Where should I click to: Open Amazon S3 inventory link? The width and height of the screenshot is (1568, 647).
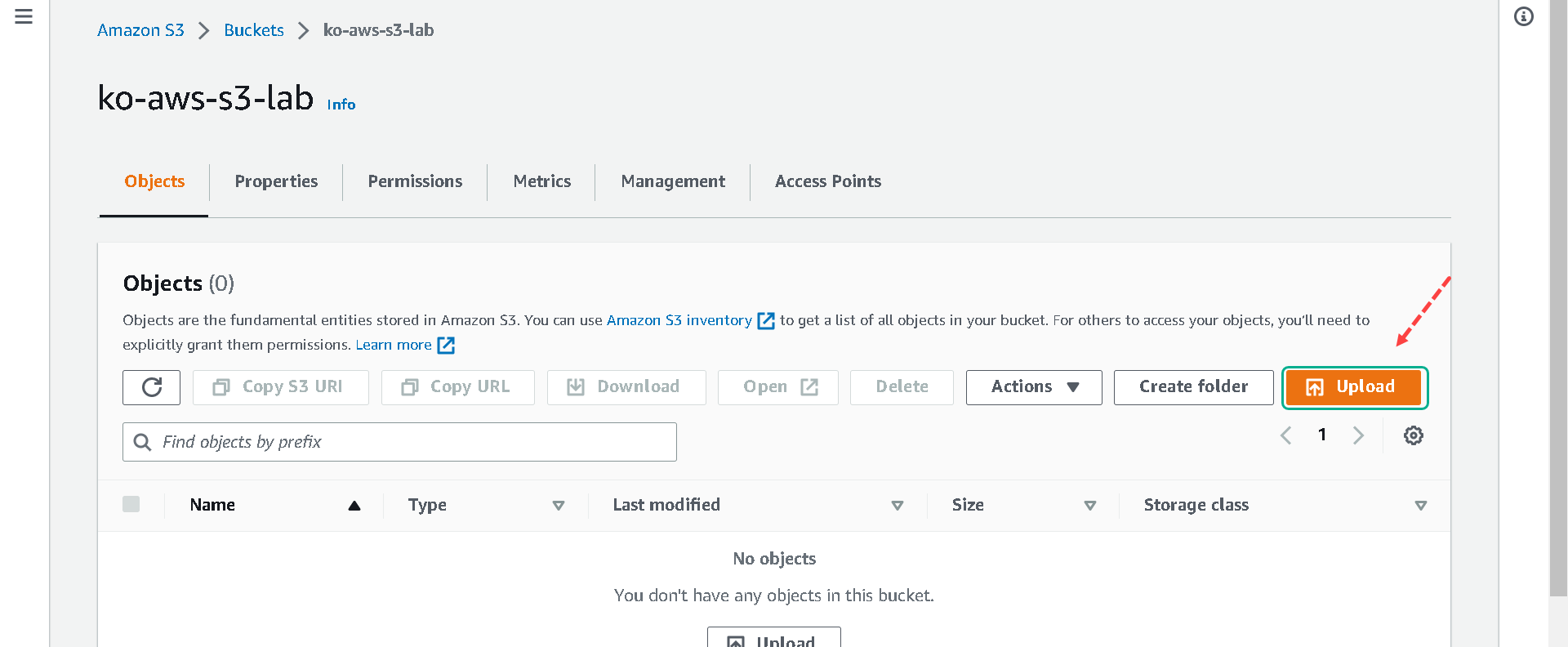coord(679,320)
